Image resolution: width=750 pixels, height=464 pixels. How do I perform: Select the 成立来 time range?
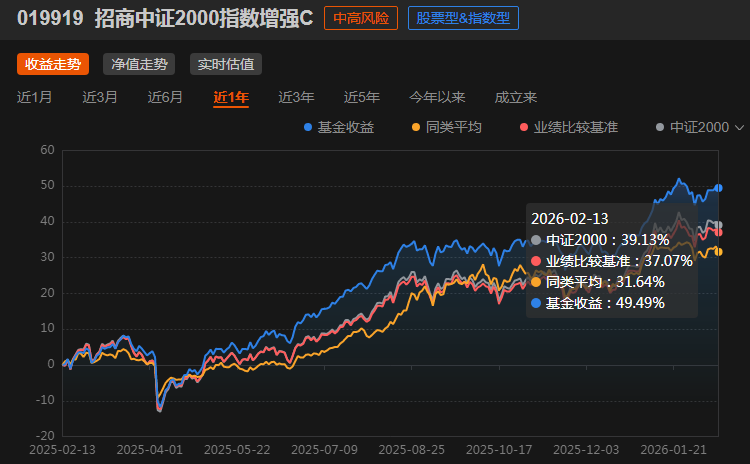click(516, 98)
